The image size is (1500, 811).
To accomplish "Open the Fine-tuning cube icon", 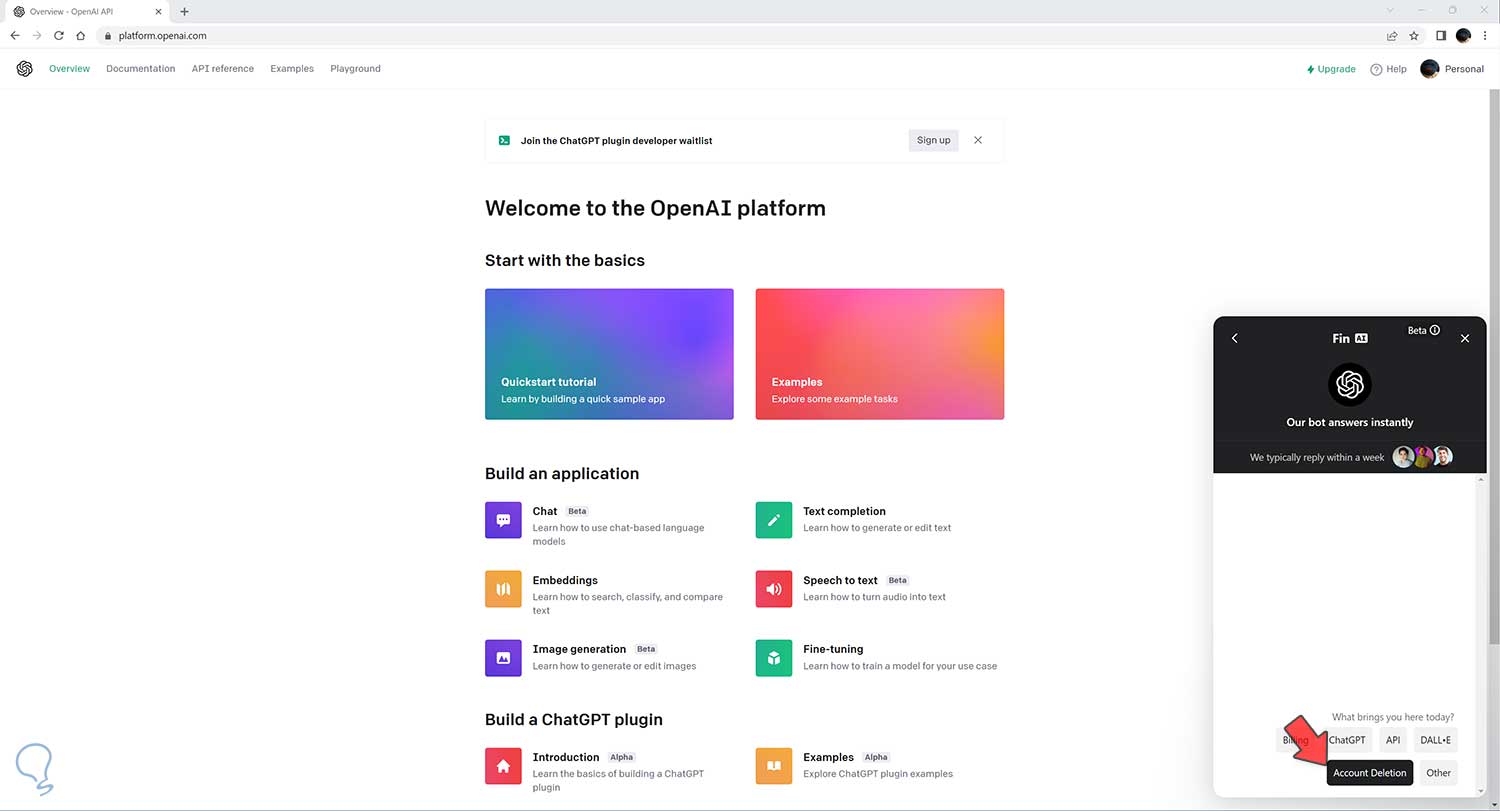I will click(774, 658).
